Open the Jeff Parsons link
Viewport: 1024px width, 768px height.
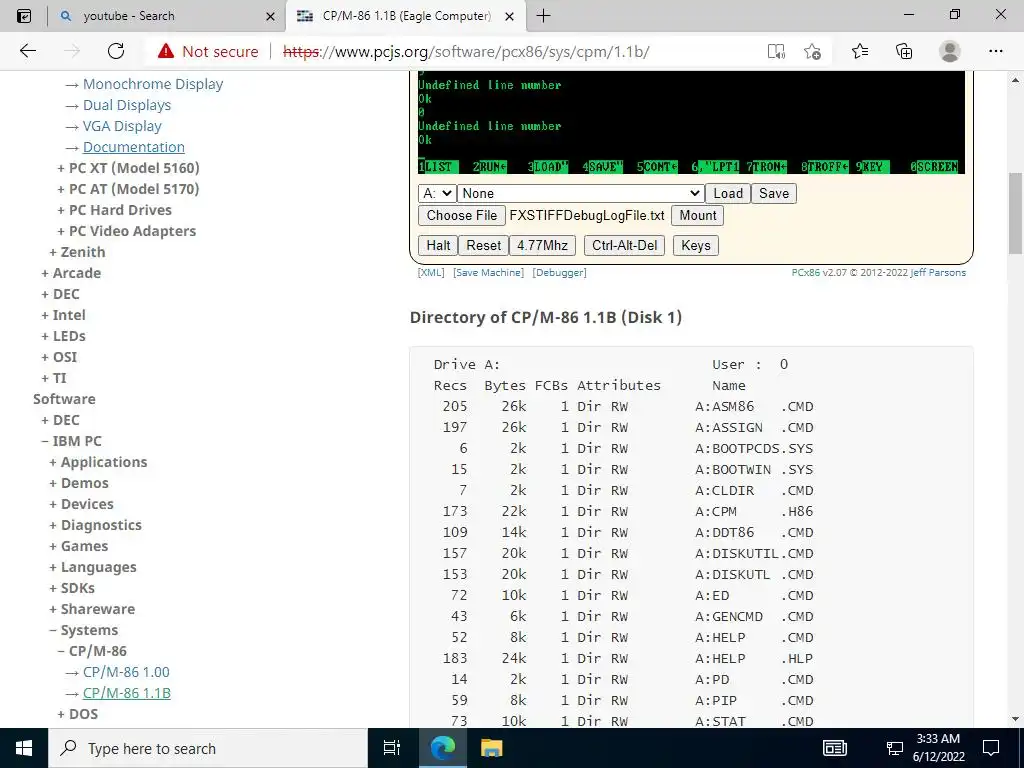[938, 272]
